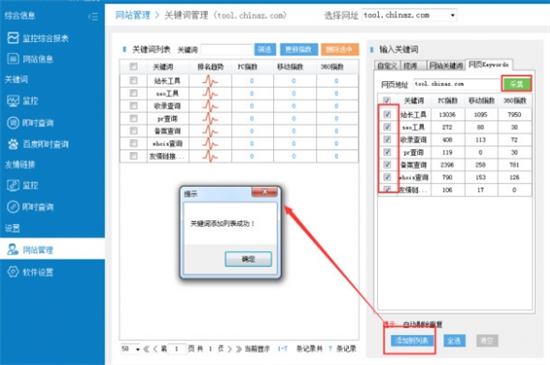Click the green 采集 button
This screenshot has width=550, height=365.
pyautogui.click(x=517, y=84)
